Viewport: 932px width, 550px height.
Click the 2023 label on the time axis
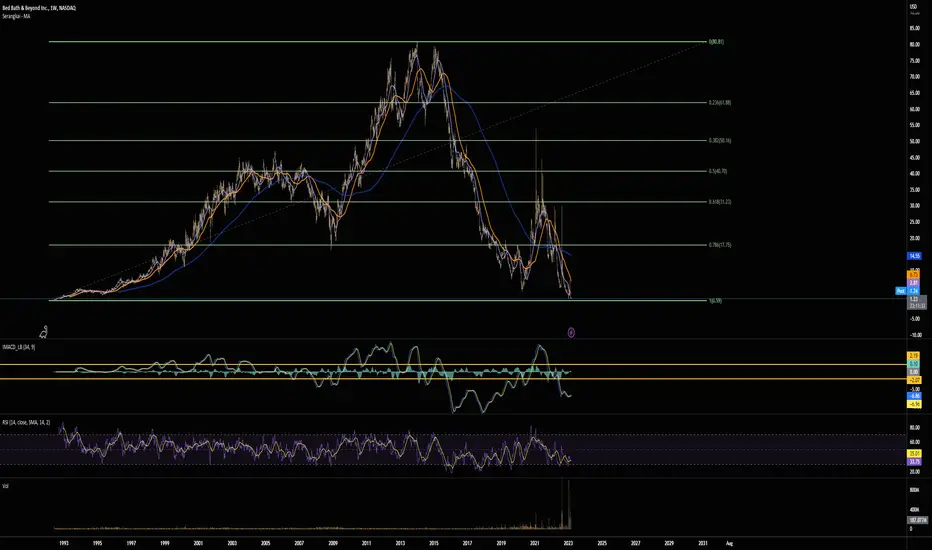568,543
